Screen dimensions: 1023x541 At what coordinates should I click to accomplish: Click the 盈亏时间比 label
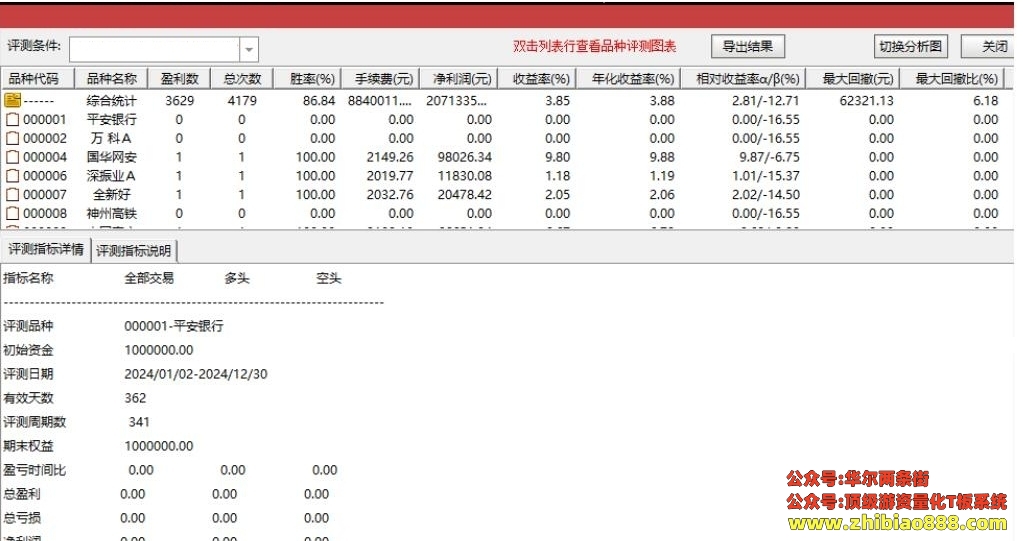pos(35,470)
